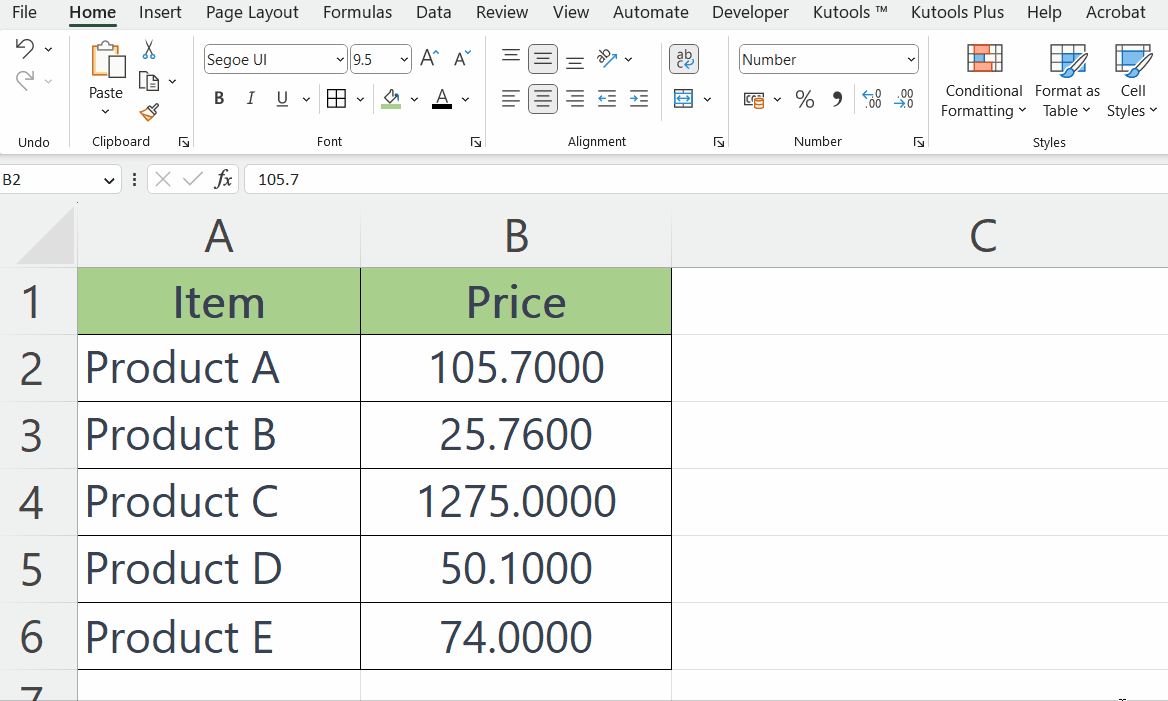Select the Decrease Decimal icon
This screenshot has height=701, width=1168.
pyautogui.click(x=904, y=98)
